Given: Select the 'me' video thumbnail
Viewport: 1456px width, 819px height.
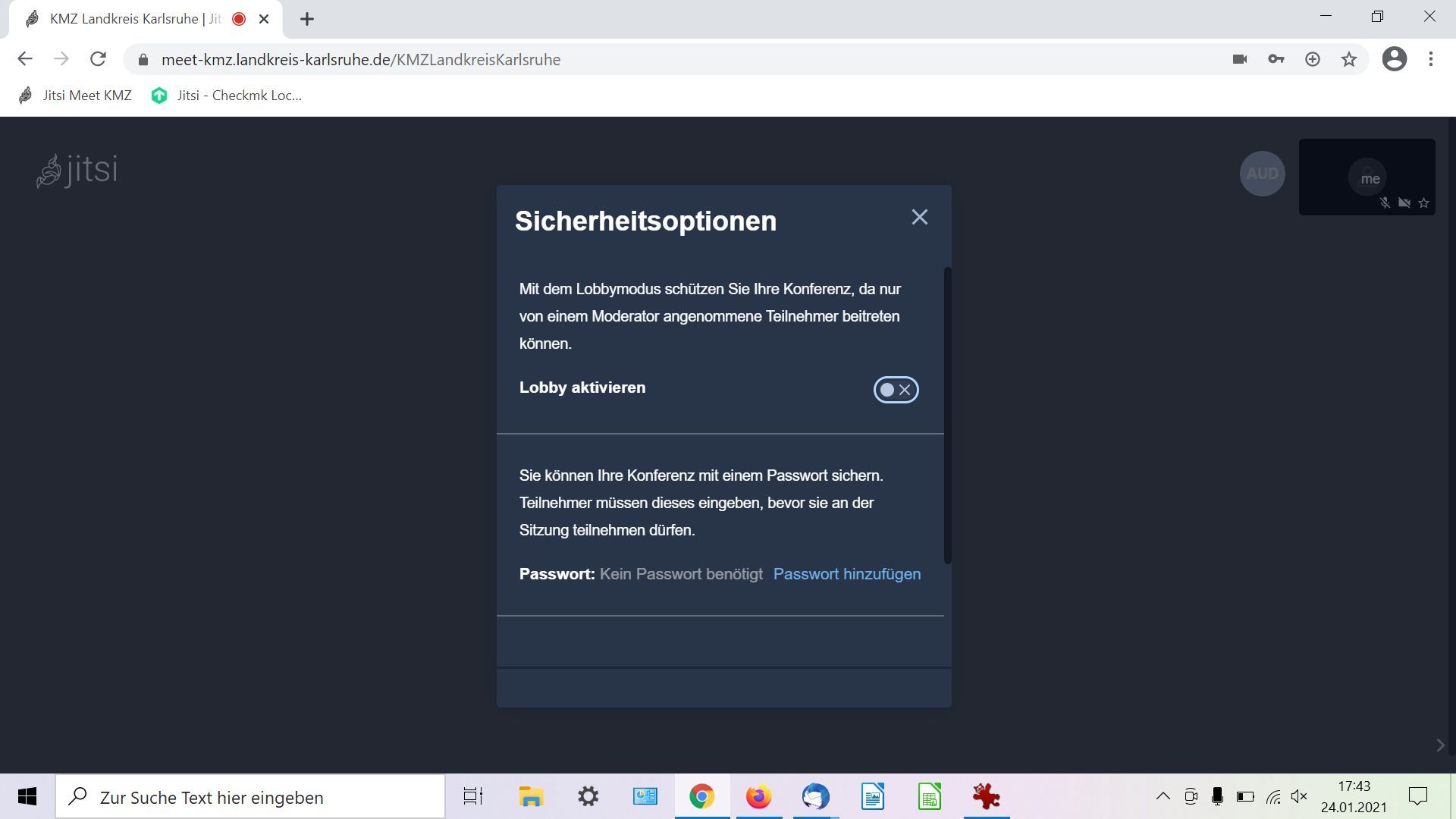Looking at the screenshot, I should click(x=1367, y=177).
